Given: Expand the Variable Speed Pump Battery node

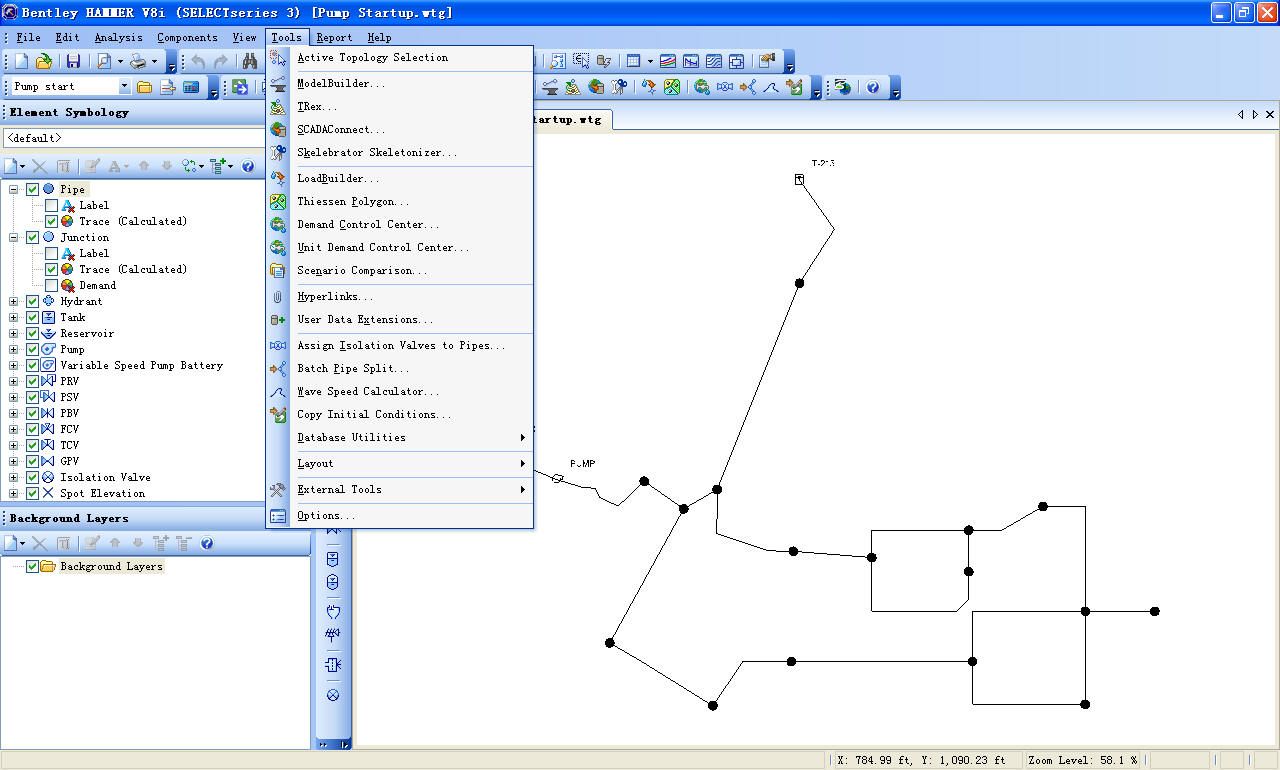Looking at the screenshot, I should click(14, 365).
